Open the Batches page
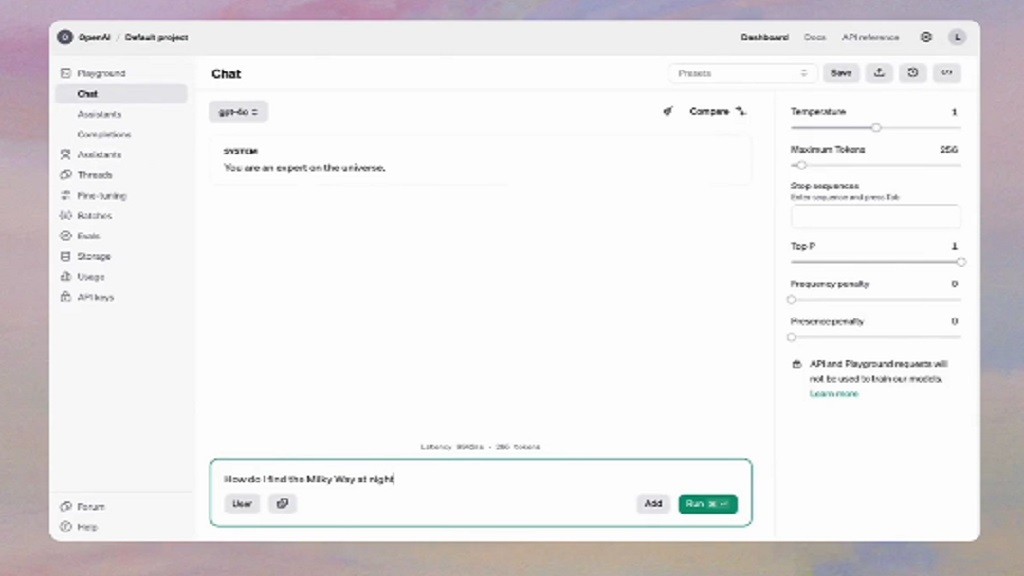This screenshot has width=1024, height=576. [x=94, y=215]
